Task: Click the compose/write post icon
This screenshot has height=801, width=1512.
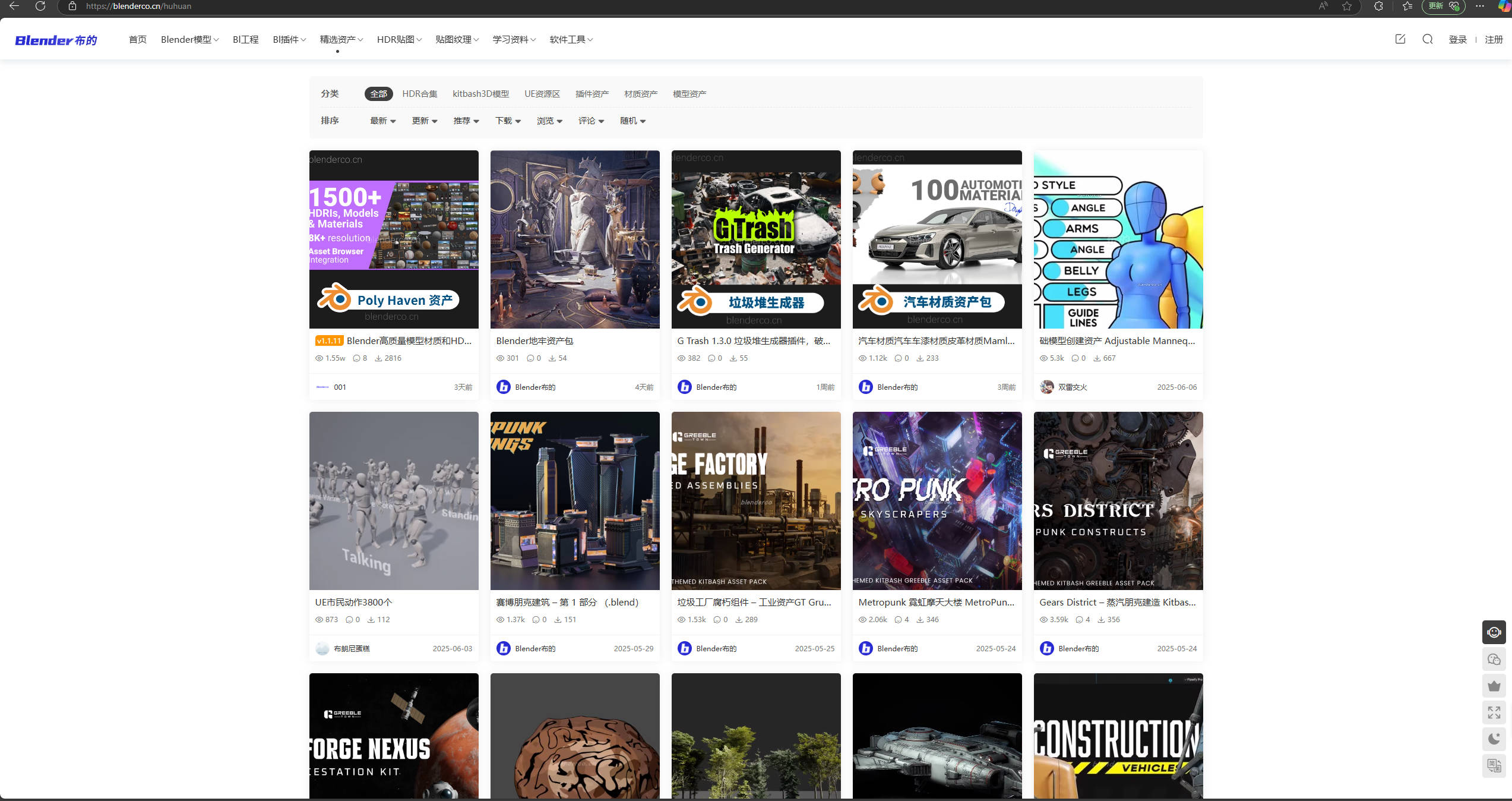Action: click(x=1400, y=39)
